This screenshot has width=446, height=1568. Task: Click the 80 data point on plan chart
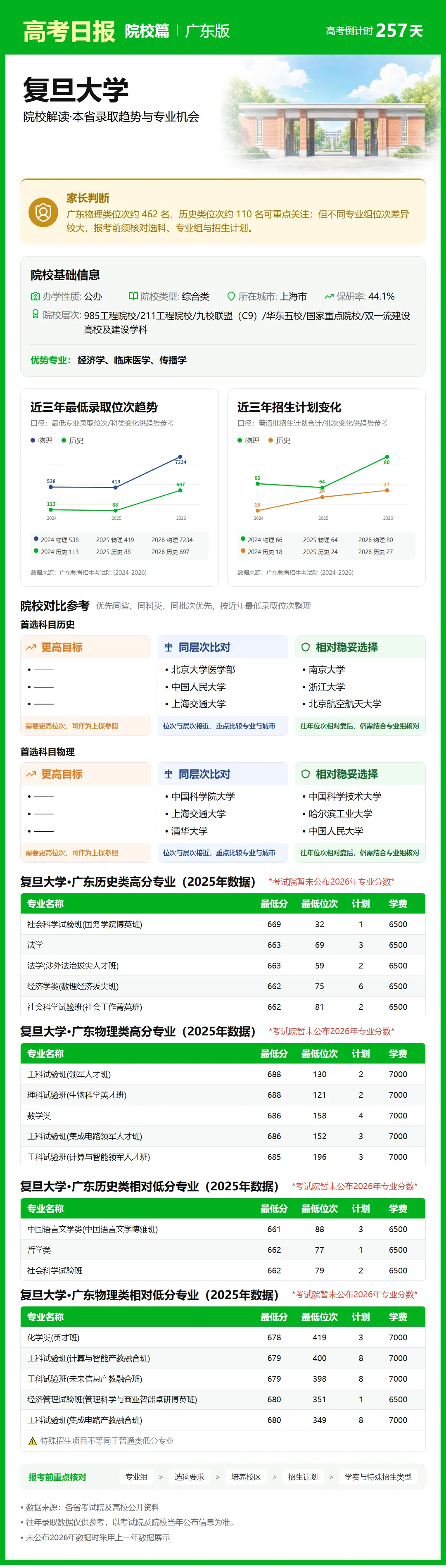click(x=387, y=457)
